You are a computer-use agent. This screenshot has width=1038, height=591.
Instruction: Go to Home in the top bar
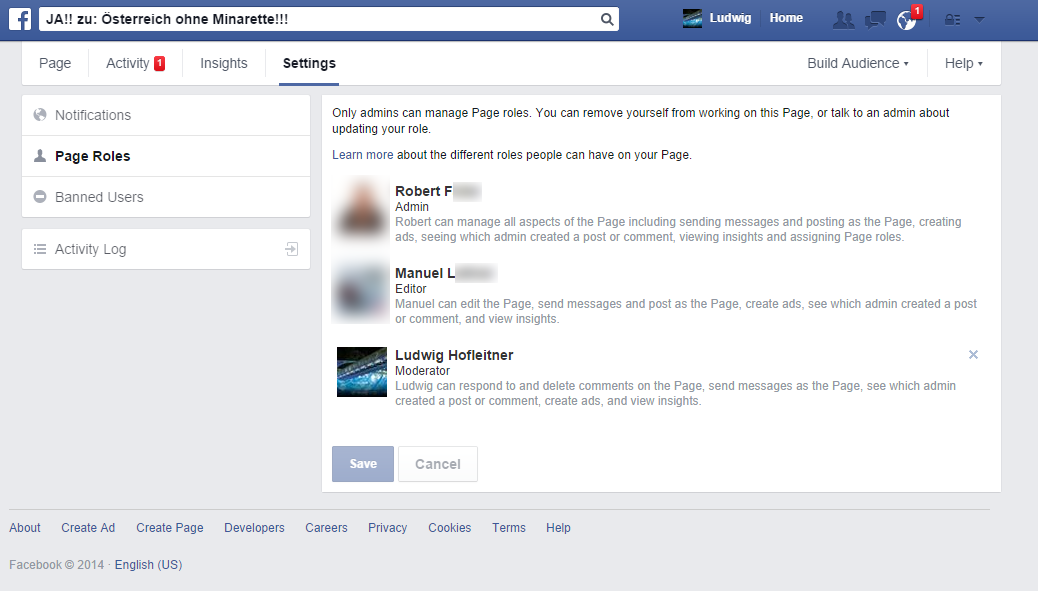click(x=786, y=19)
